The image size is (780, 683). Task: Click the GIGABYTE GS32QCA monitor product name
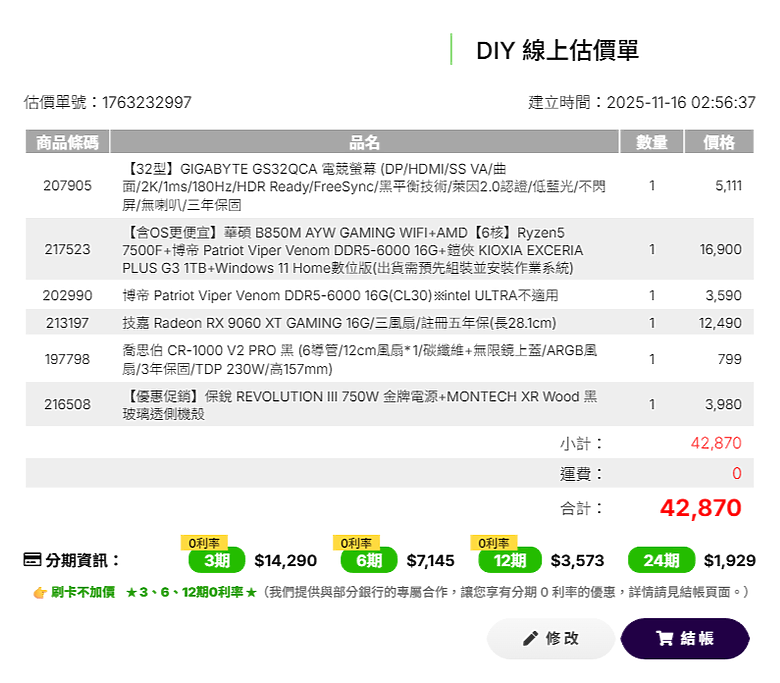click(x=364, y=187)
